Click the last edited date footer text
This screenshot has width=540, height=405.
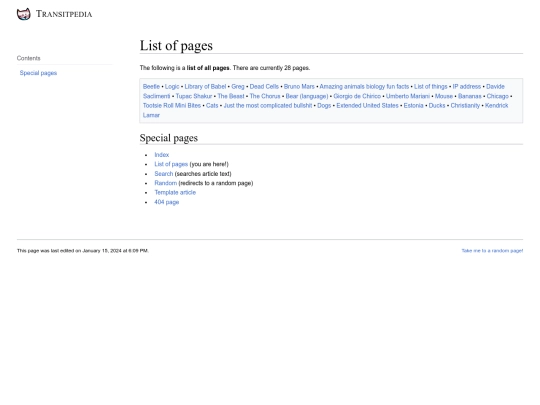tap(83, 251)
